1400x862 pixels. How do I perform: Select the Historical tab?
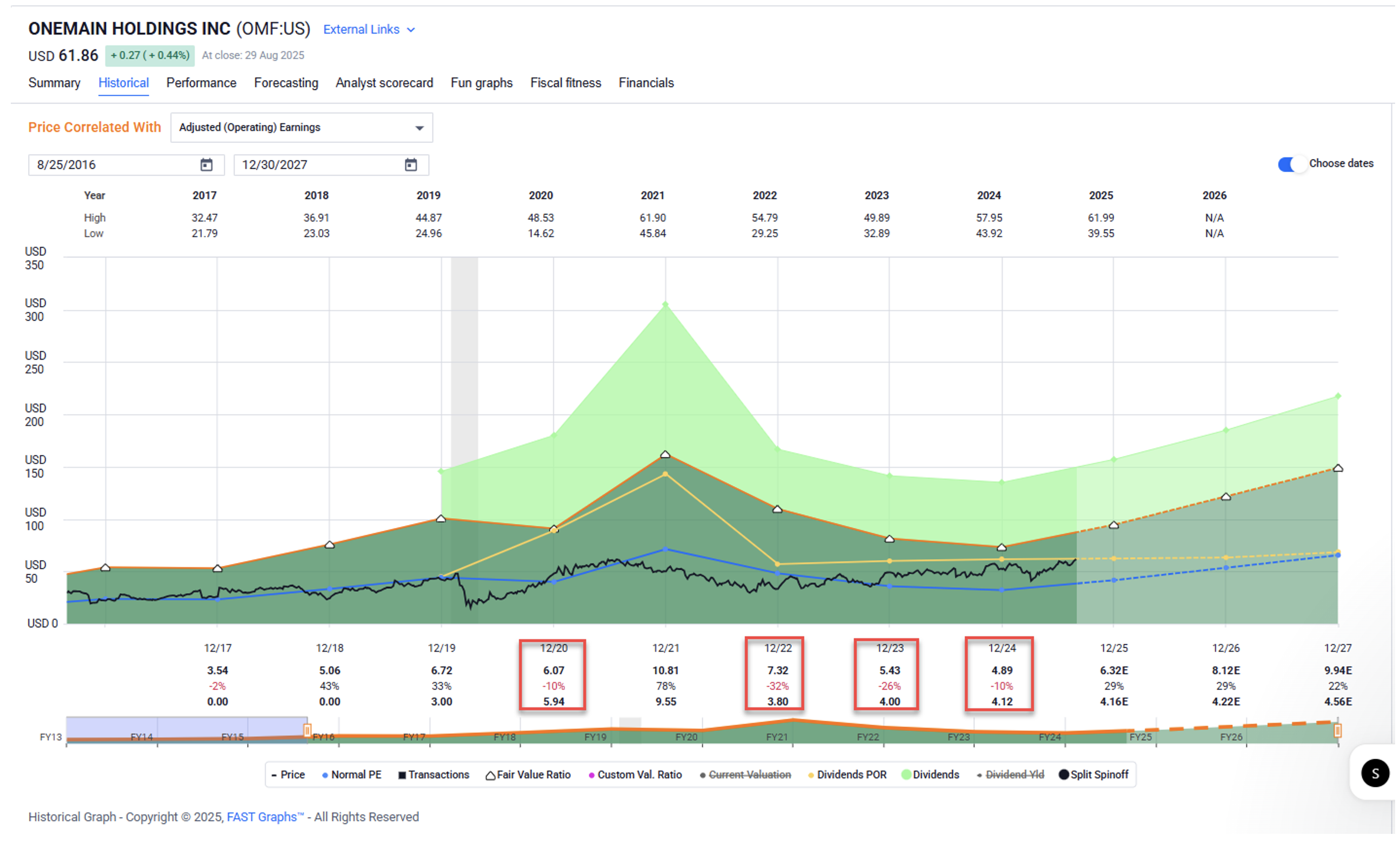(x=124, y=83)
